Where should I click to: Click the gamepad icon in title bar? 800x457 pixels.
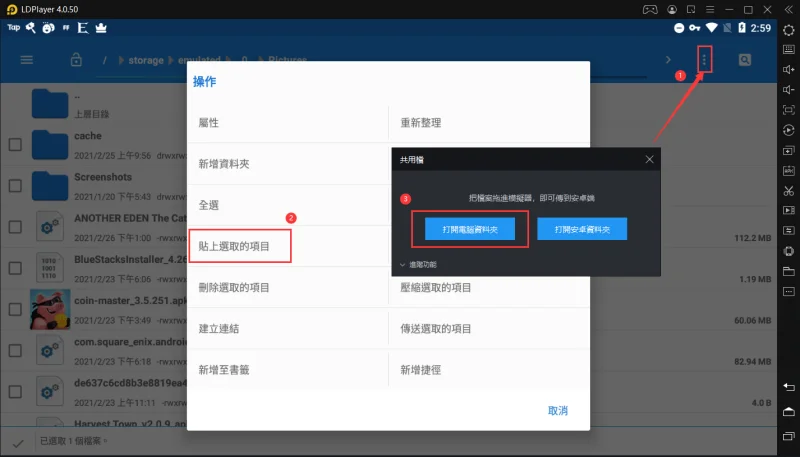(649, 9)
